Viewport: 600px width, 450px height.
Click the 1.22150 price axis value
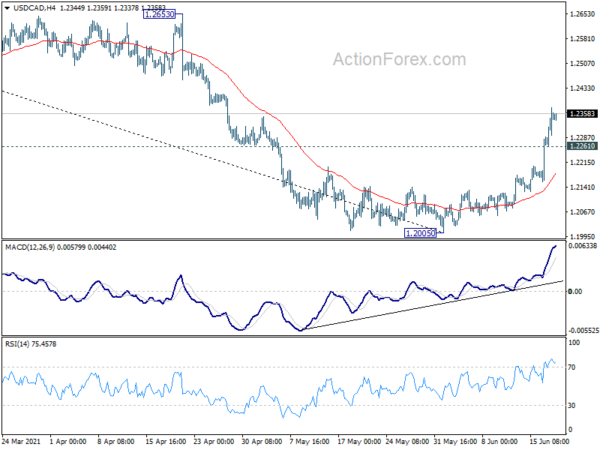[582, 163]
